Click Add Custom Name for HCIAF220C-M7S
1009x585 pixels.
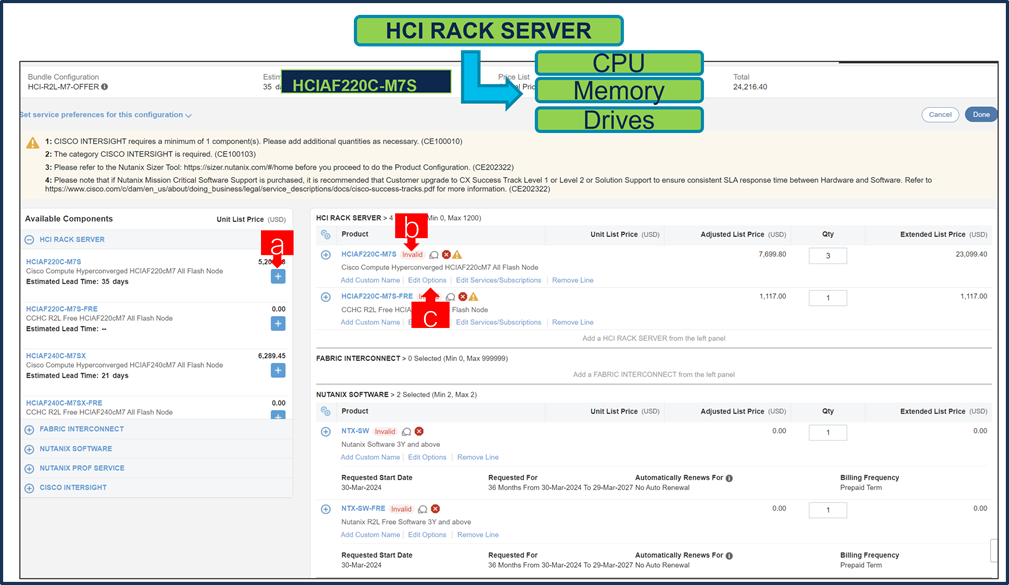371,281
